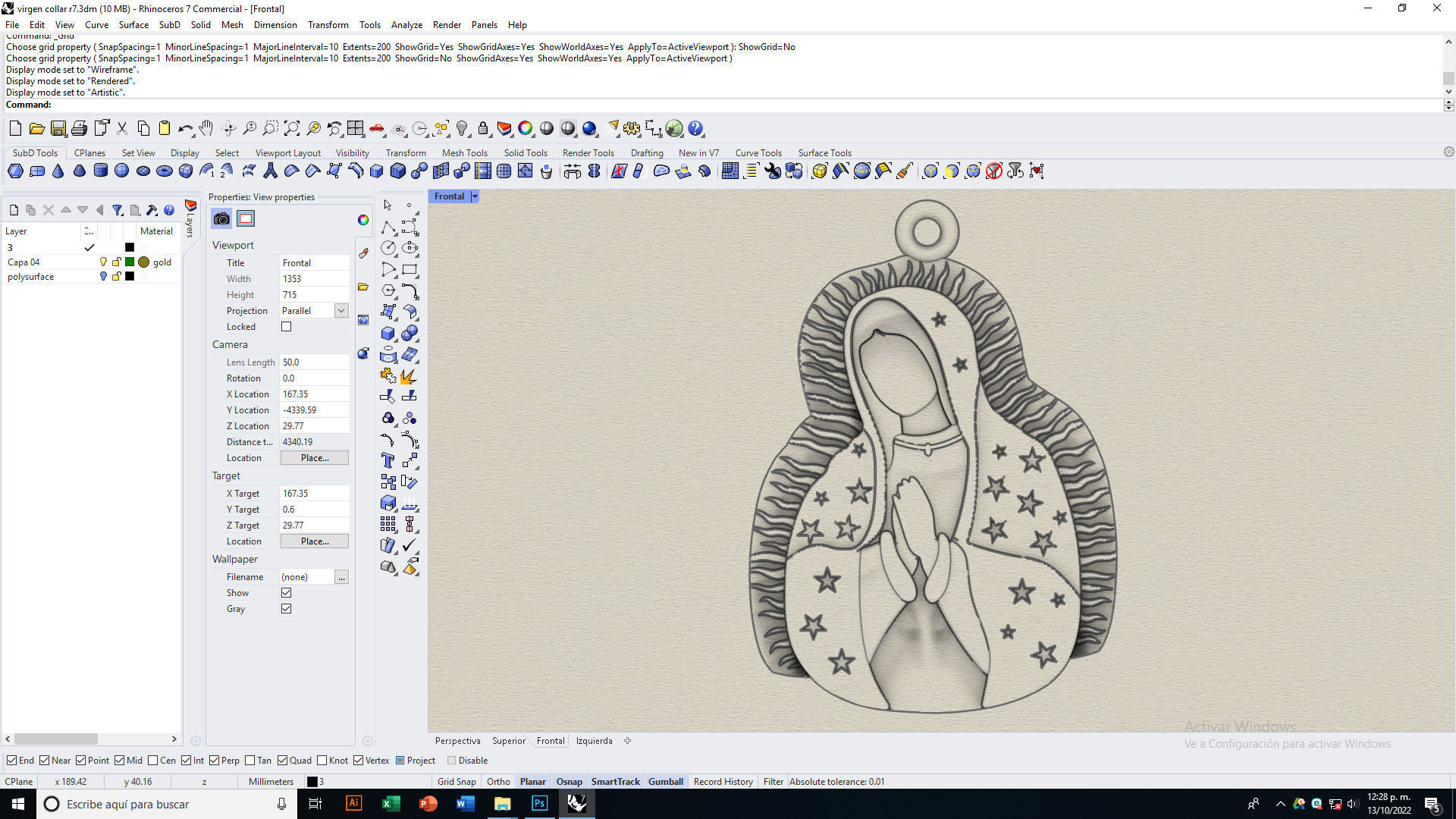Click the CPlane coordinate mode field
The width and height of the screenshot is (1456, 819).
click(x=19, y=782)
